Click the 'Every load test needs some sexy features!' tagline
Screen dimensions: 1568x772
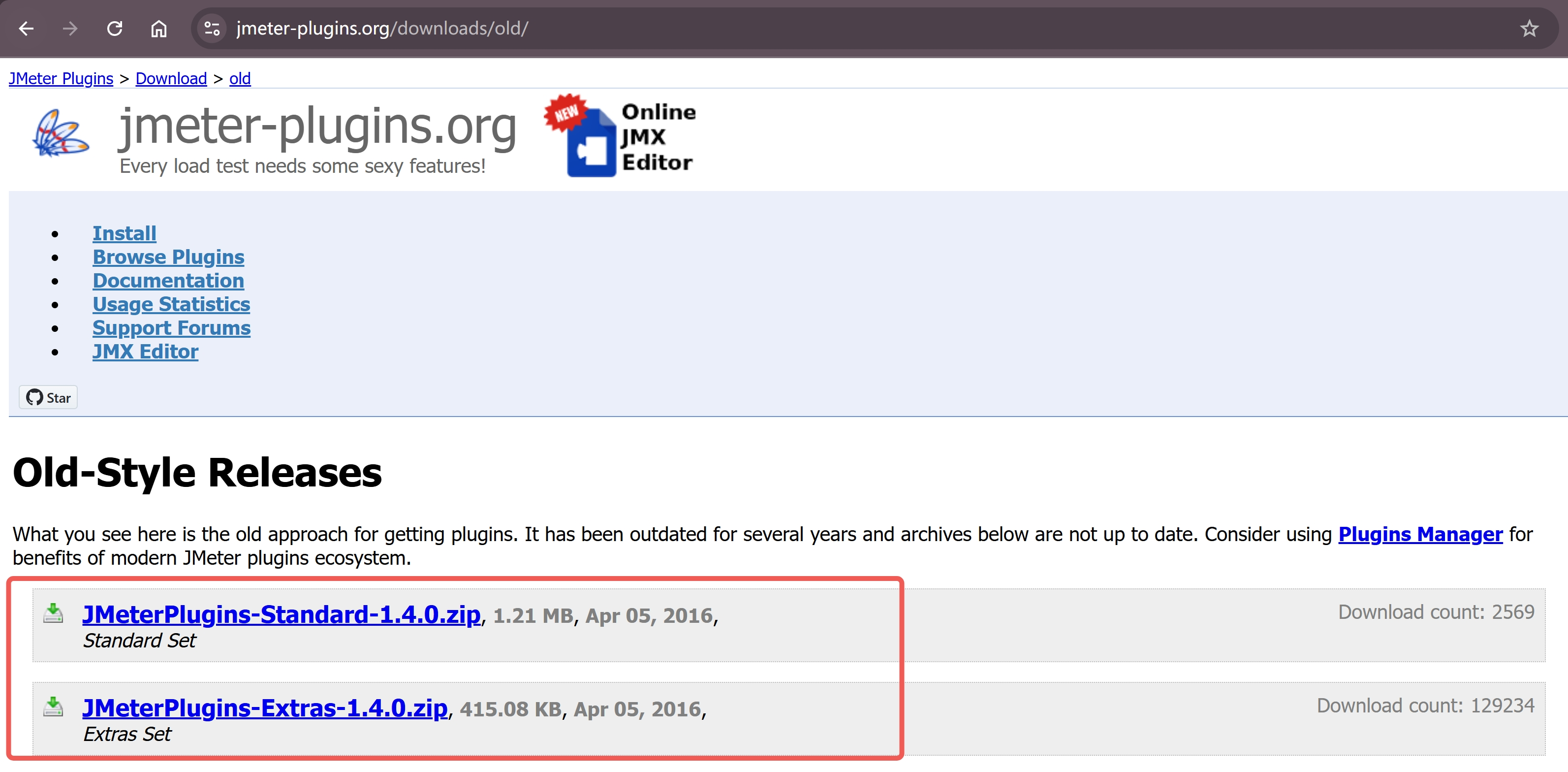pos(303,166)
